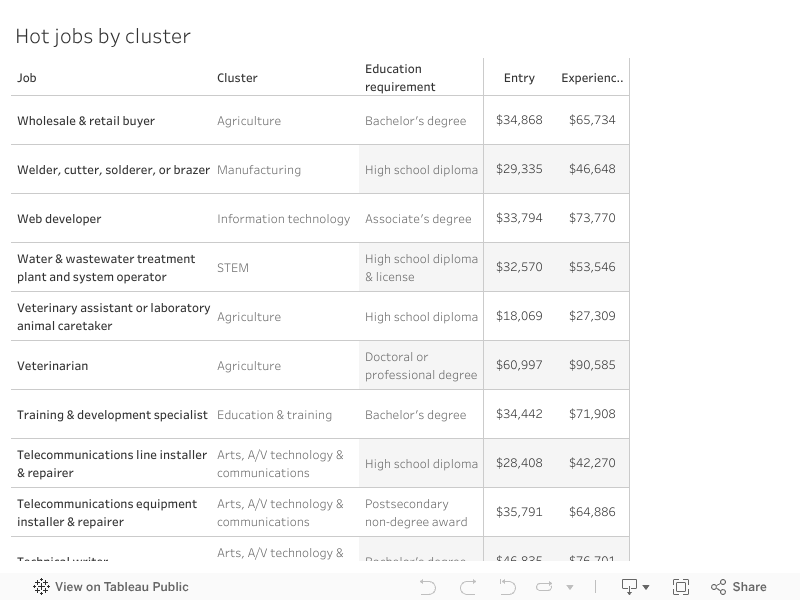Select the Veterinarian job cell
This screenshot has height=600, width=800.
pyautogui.click(x=52, y=366)
